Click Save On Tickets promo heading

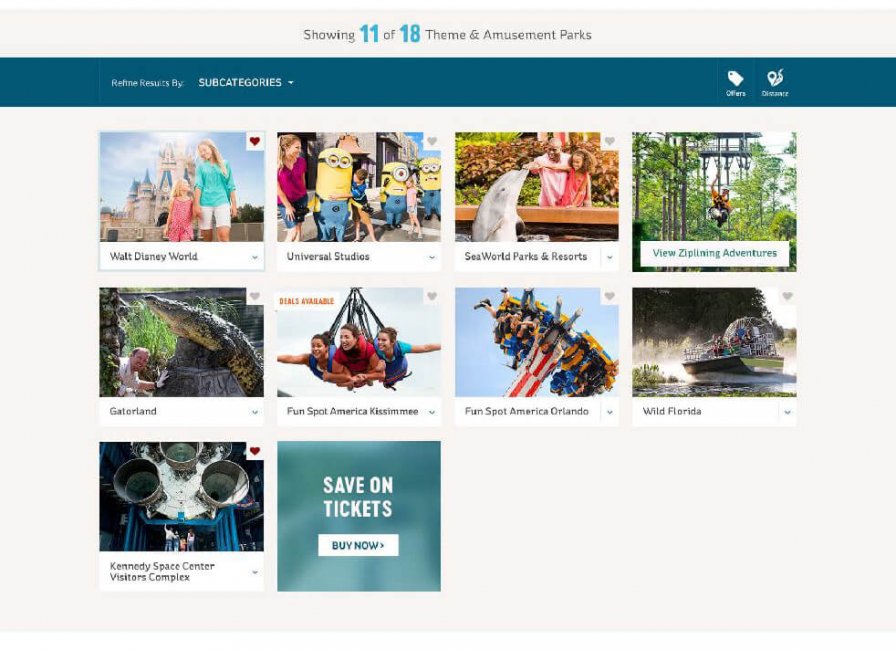tap(358, 497)
